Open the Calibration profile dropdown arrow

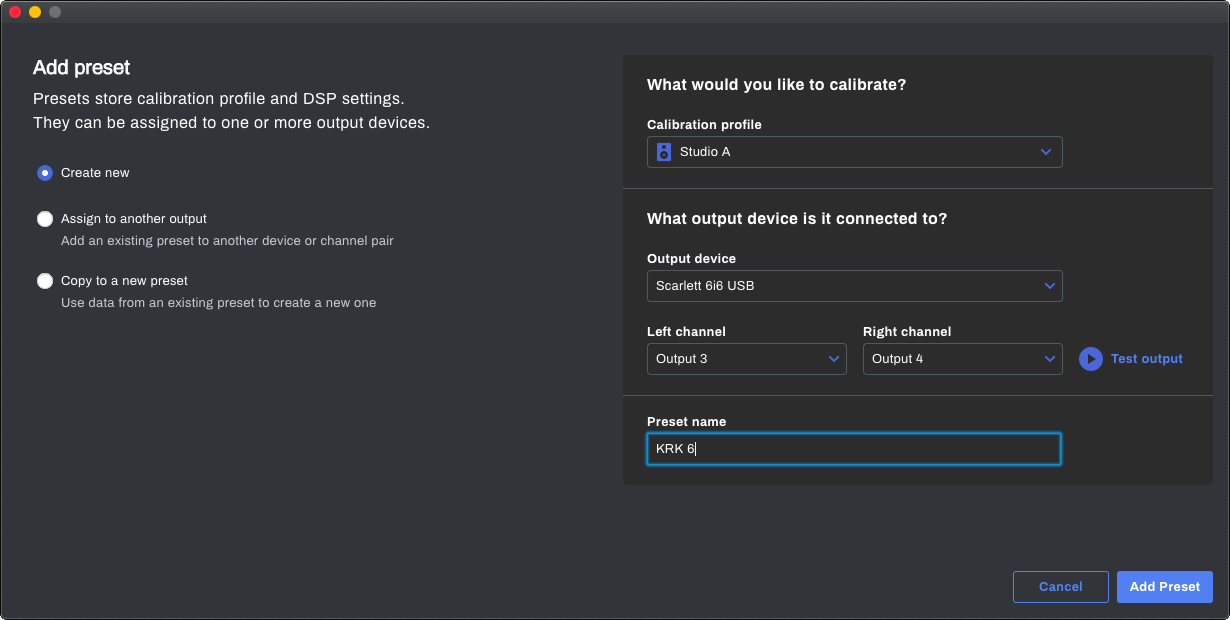[x=1046, y=152]
